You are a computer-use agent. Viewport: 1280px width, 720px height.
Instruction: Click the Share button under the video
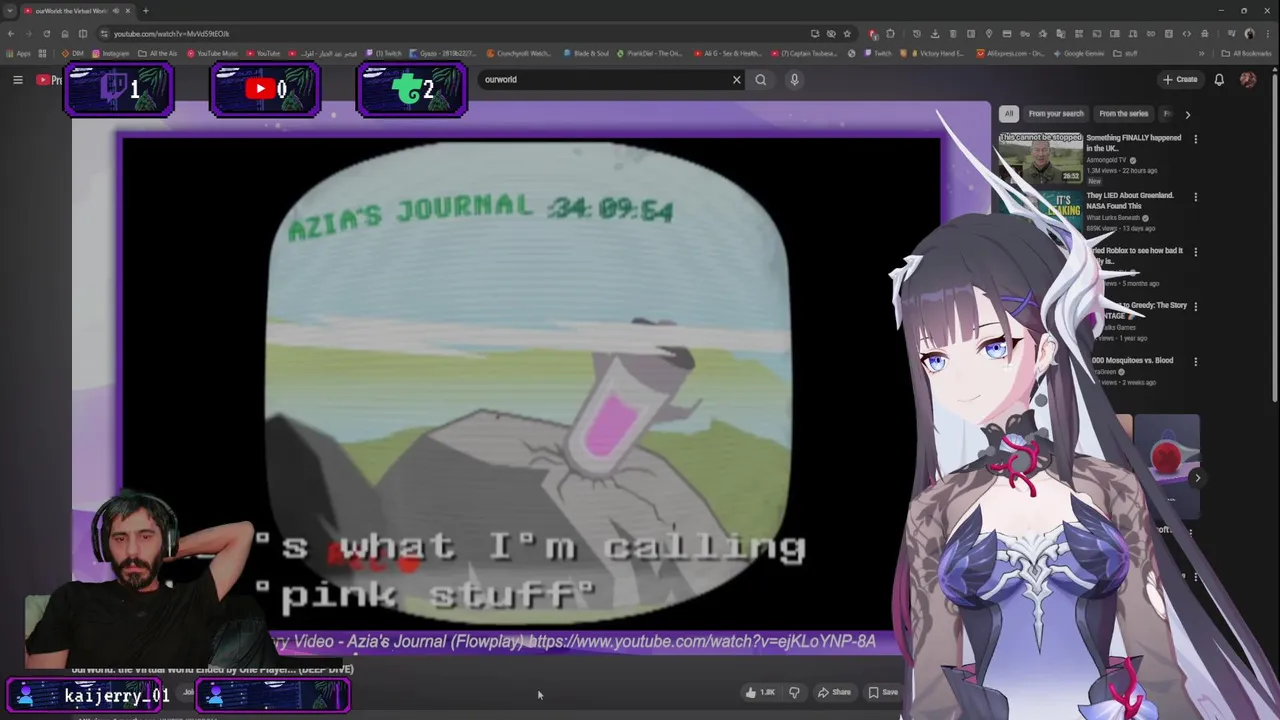click(x=834, y=692)
